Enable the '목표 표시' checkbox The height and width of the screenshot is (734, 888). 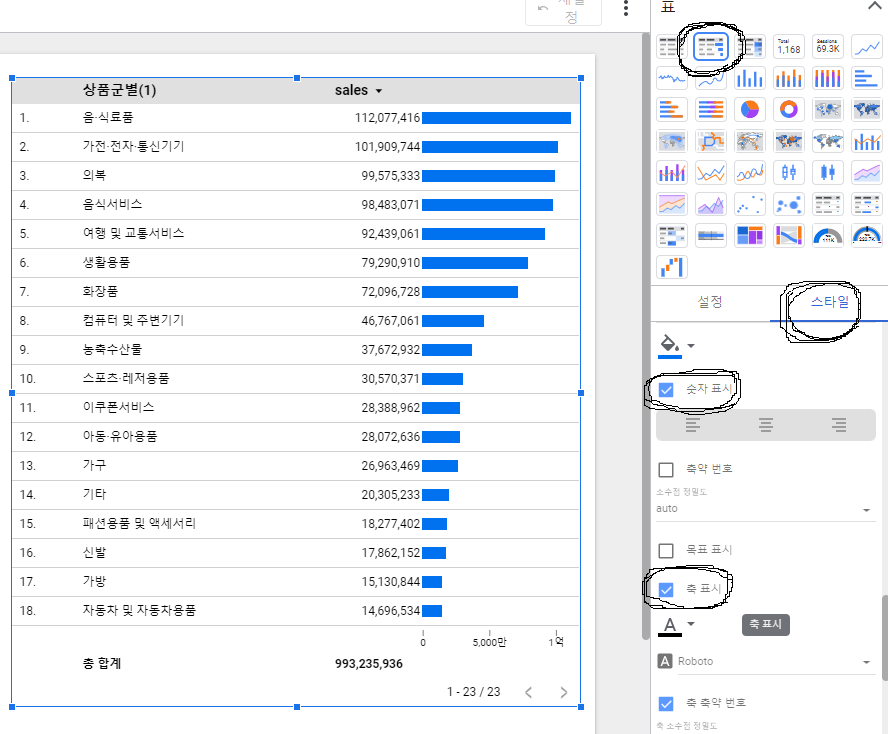tap(666, 550)
